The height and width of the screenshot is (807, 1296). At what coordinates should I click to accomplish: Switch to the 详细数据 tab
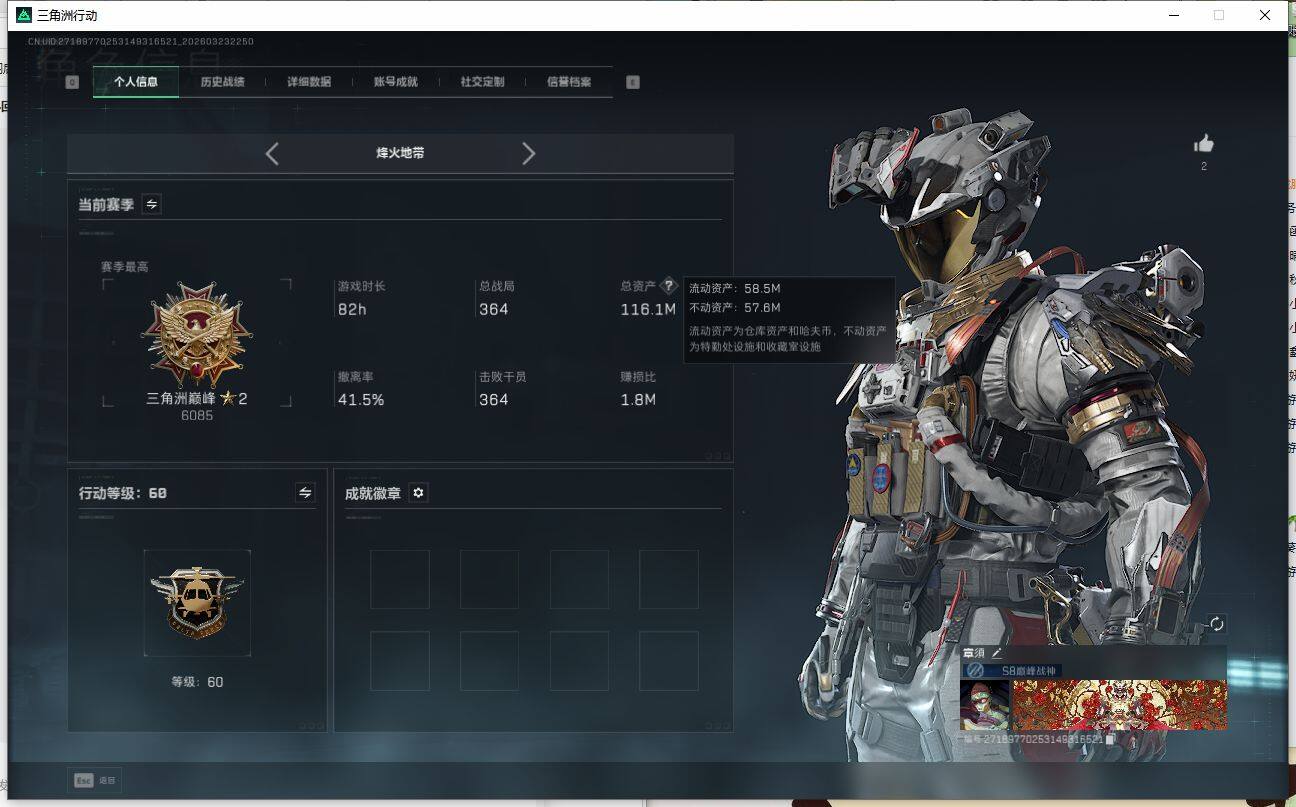point(309,82)
